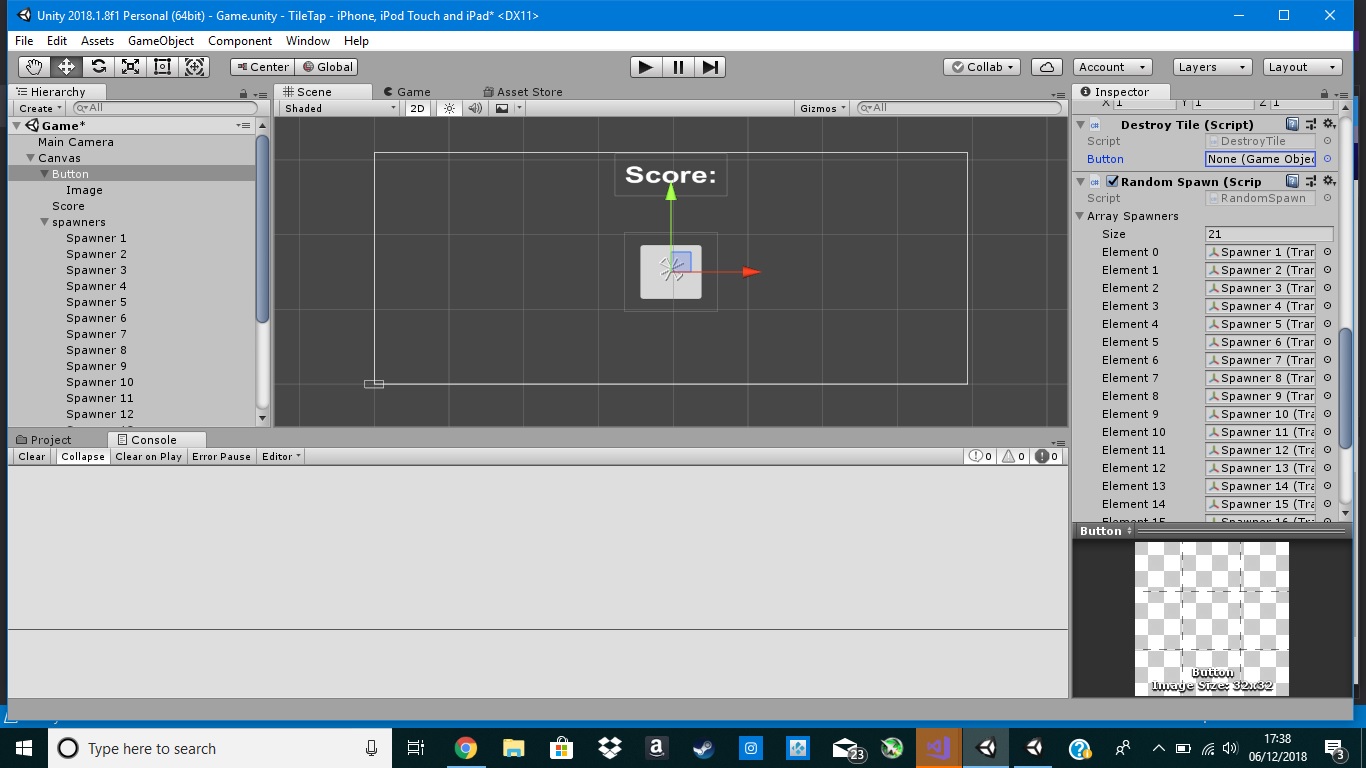This screenshot has width=1366, height=768.
Task: Toggle Center pivot mode button
Action: click(261, 67)
